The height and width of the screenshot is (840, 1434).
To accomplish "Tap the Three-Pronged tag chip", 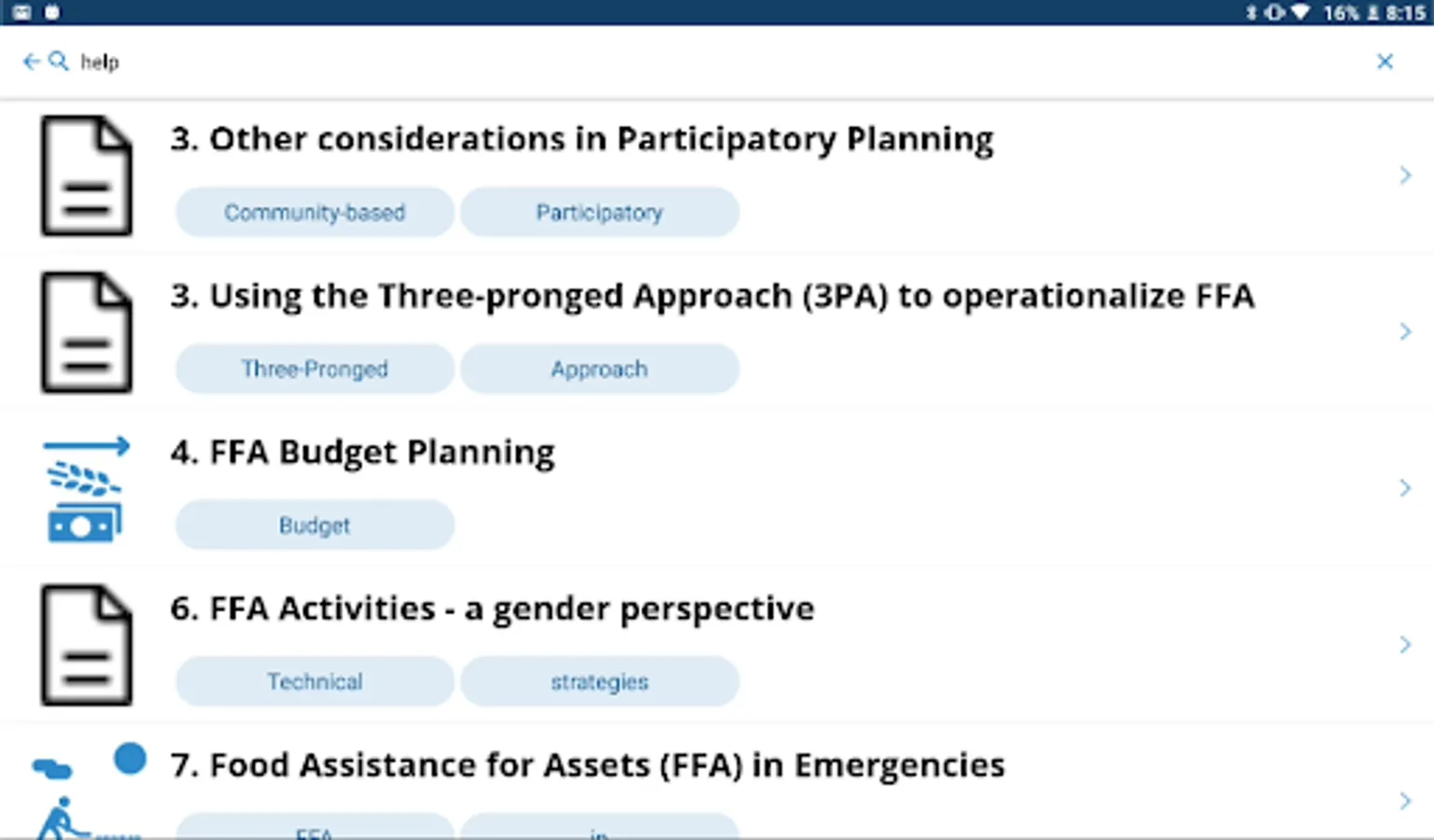I will [315, 370].
